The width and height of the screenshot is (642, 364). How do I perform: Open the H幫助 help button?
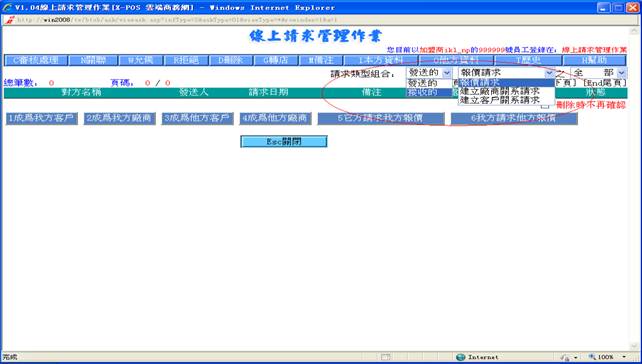tap(595, 60)
